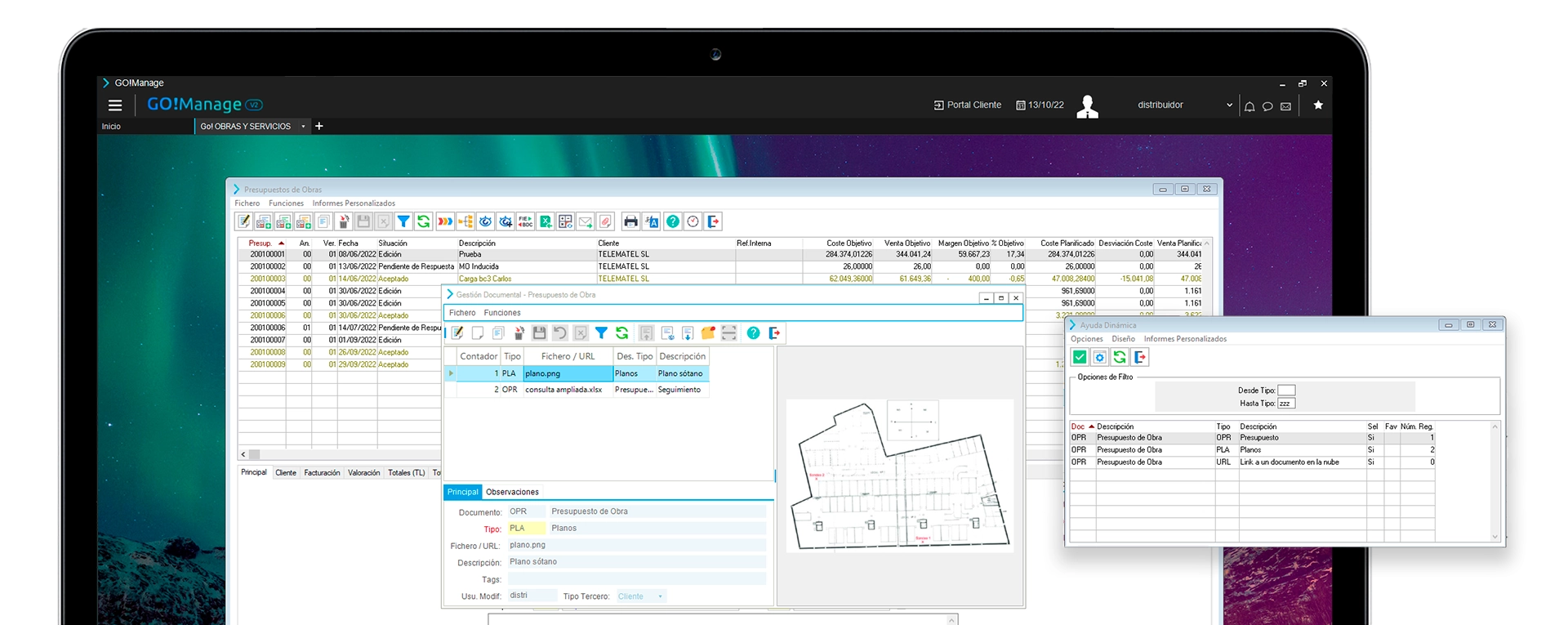Click save disk icon in Gestión Documental
The width and height of the screenshot is (1568, 625).
point(539,333)
